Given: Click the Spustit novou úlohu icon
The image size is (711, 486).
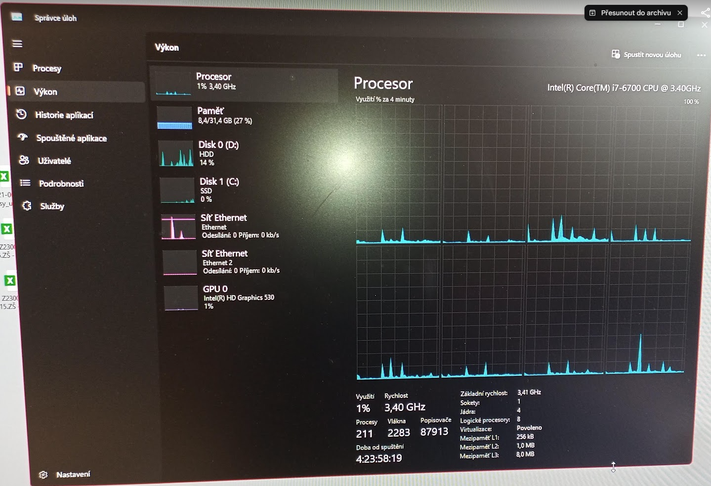Looking at the screenshot, I should pos(615,54).
